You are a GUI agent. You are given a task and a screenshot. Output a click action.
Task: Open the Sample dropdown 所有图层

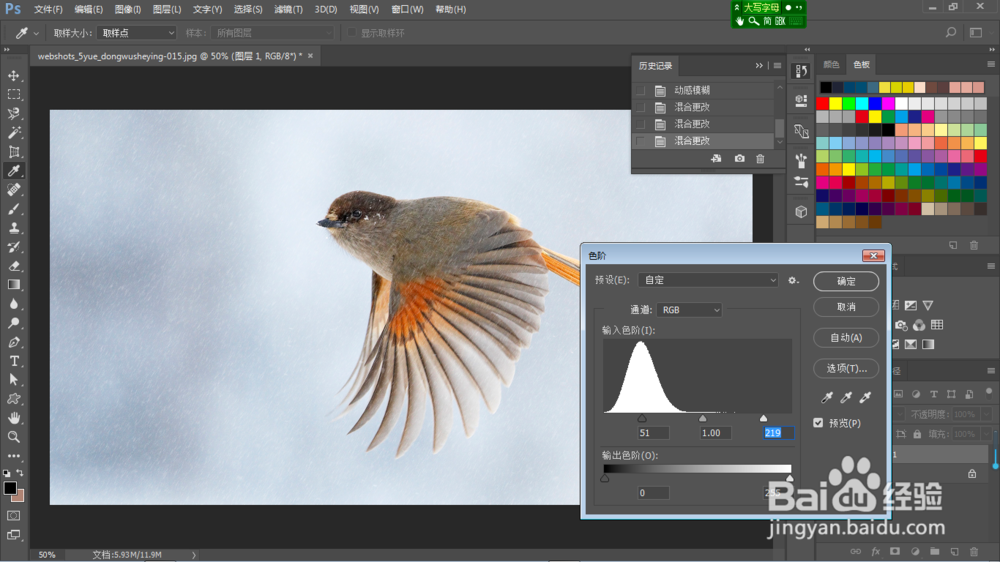click(272, 33)
